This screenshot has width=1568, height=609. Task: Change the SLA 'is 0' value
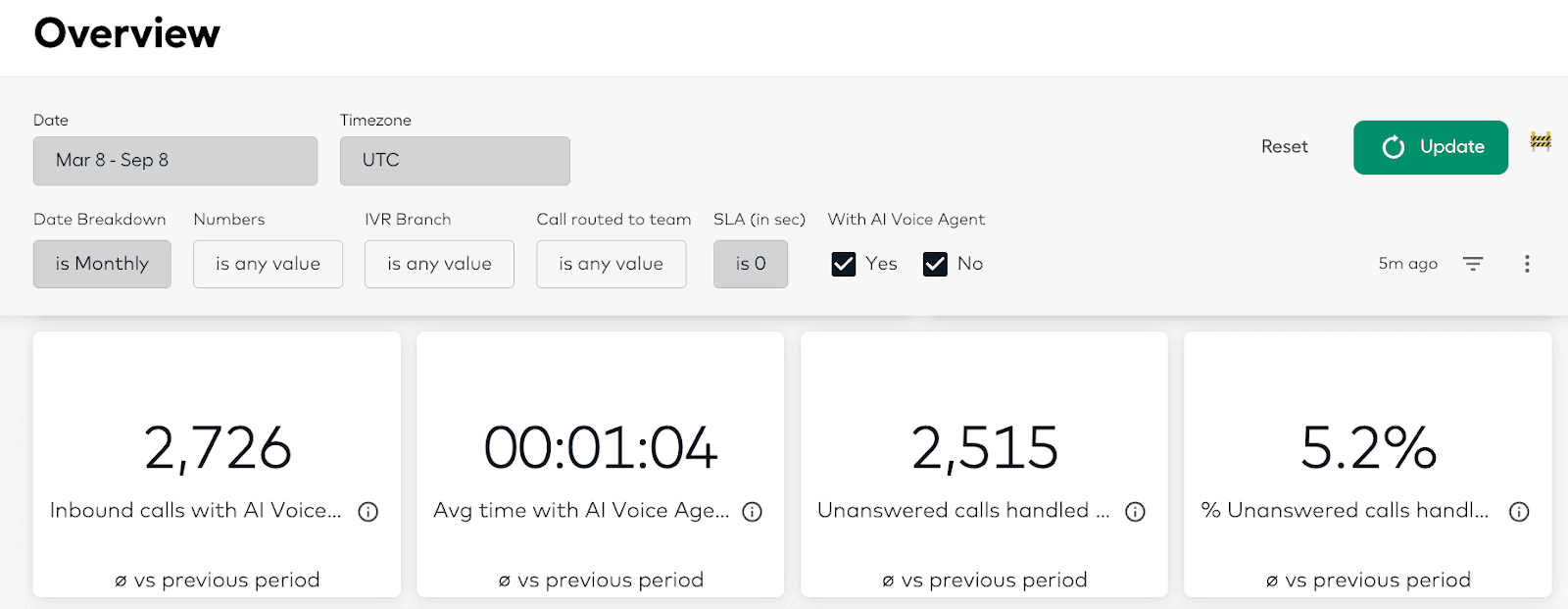tap(751, 263)
